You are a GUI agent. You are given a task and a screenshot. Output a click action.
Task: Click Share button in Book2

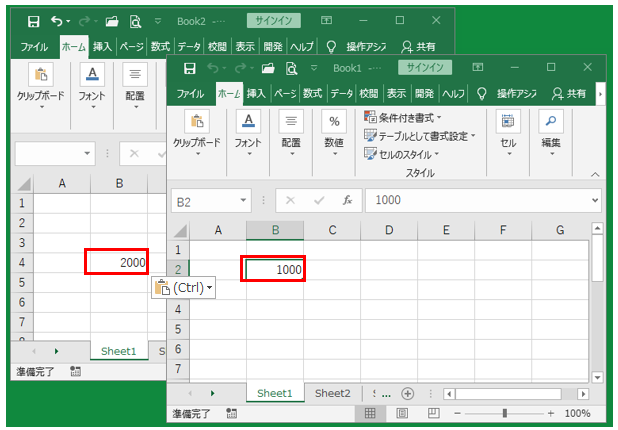418,47
